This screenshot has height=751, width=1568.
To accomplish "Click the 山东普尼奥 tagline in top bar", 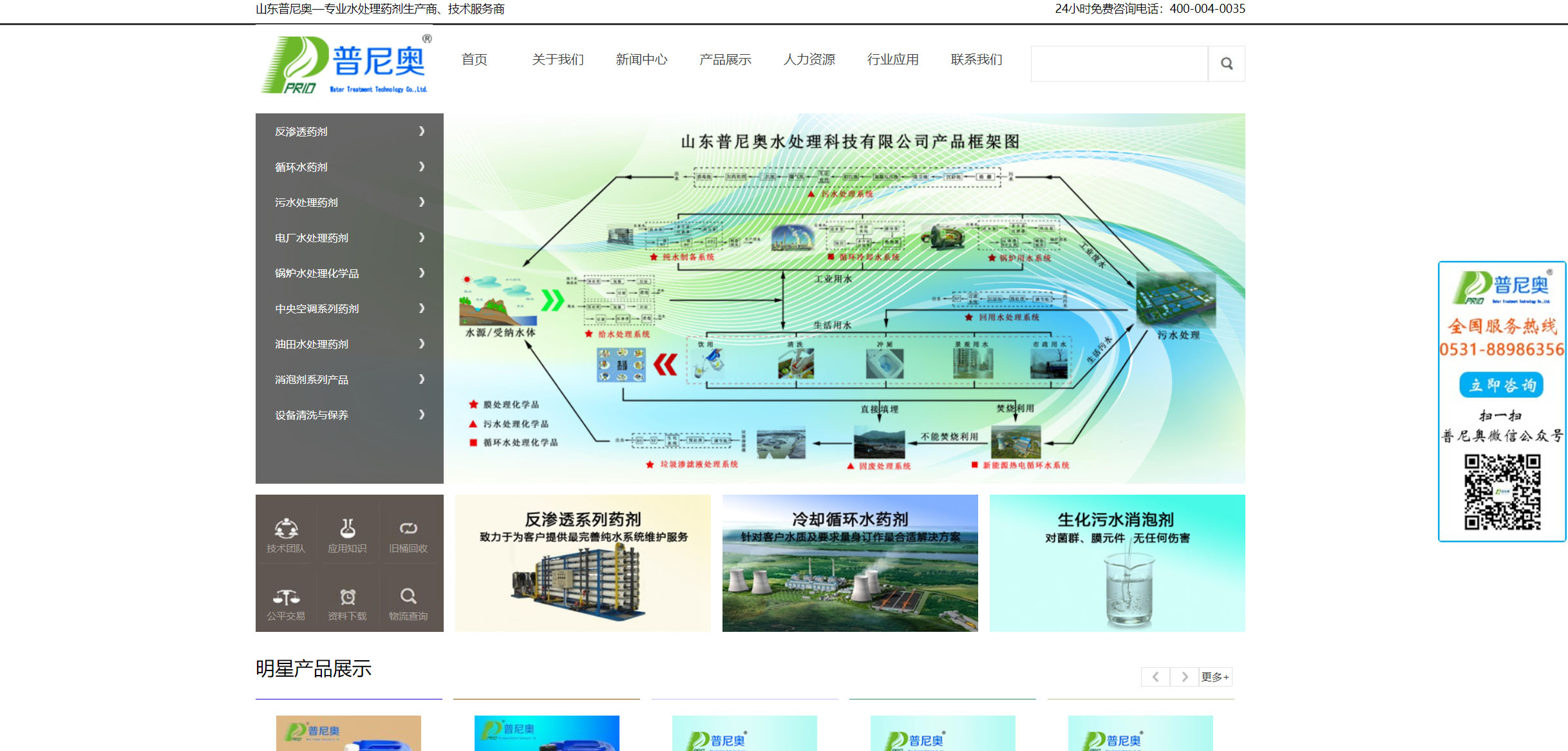I will (380, 9).
